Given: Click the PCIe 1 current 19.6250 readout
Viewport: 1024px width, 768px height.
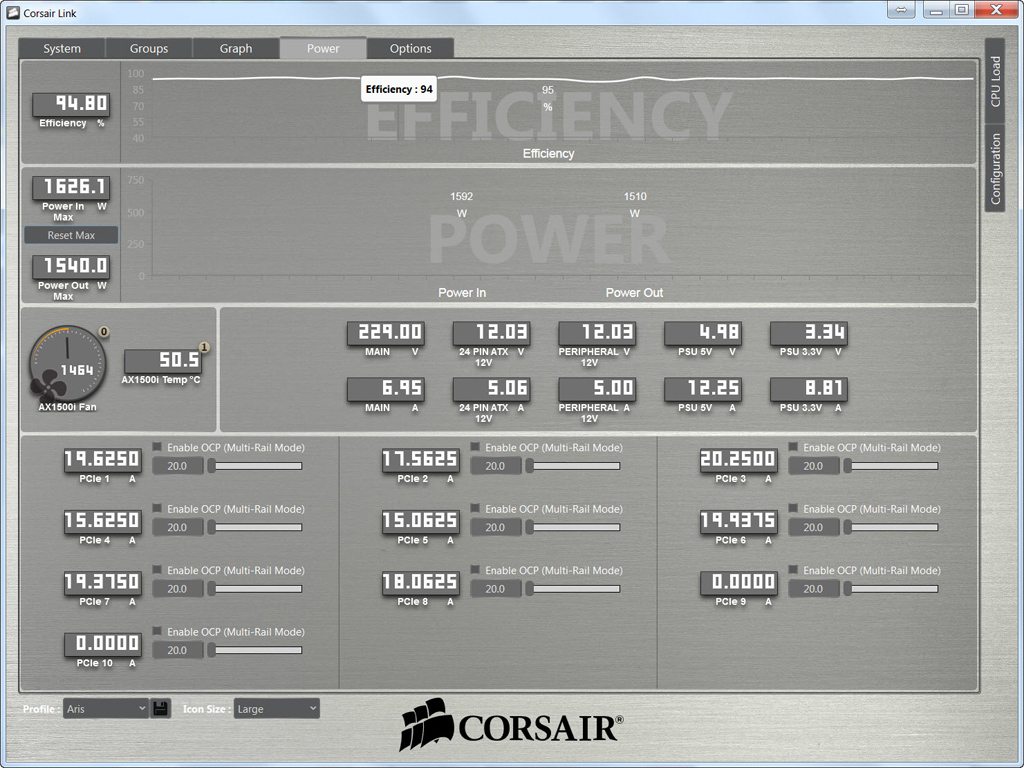Looking at the screenshot, I should click(103, 459).
